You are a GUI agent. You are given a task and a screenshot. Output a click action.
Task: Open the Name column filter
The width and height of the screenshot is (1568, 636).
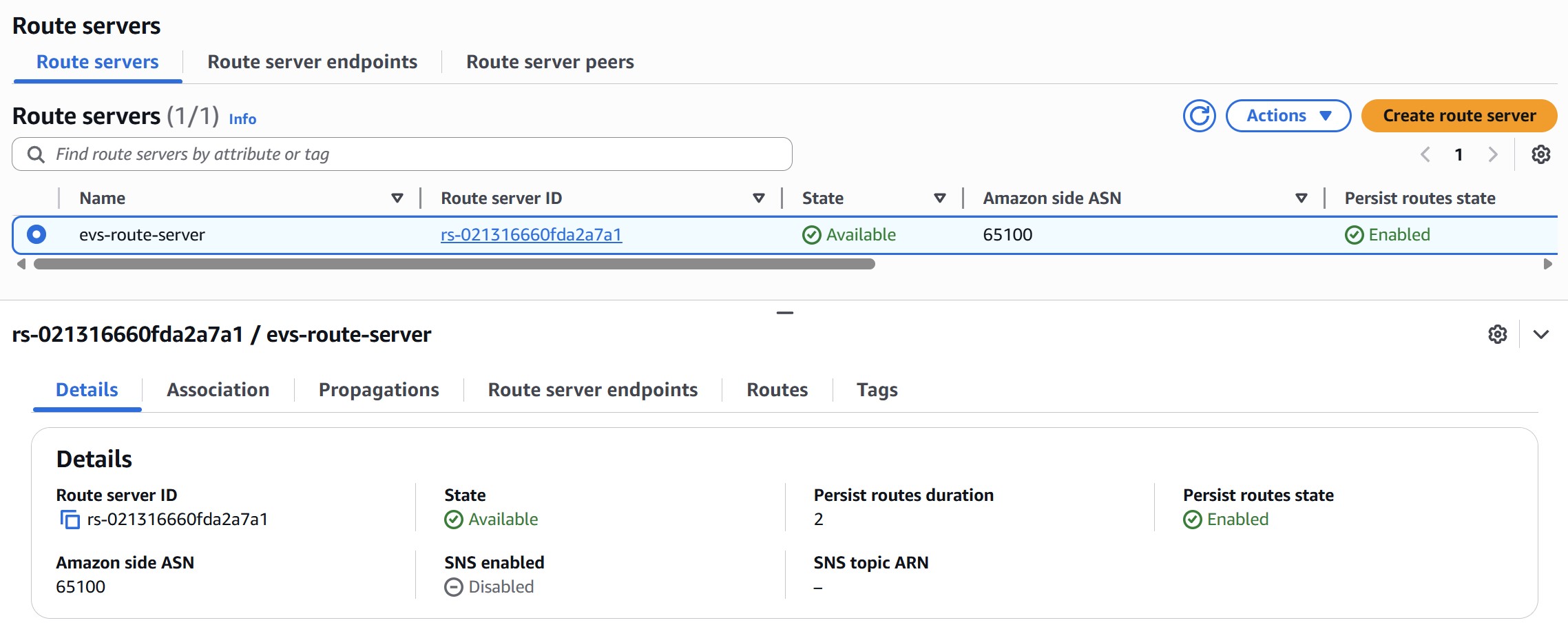coord(398,198)
